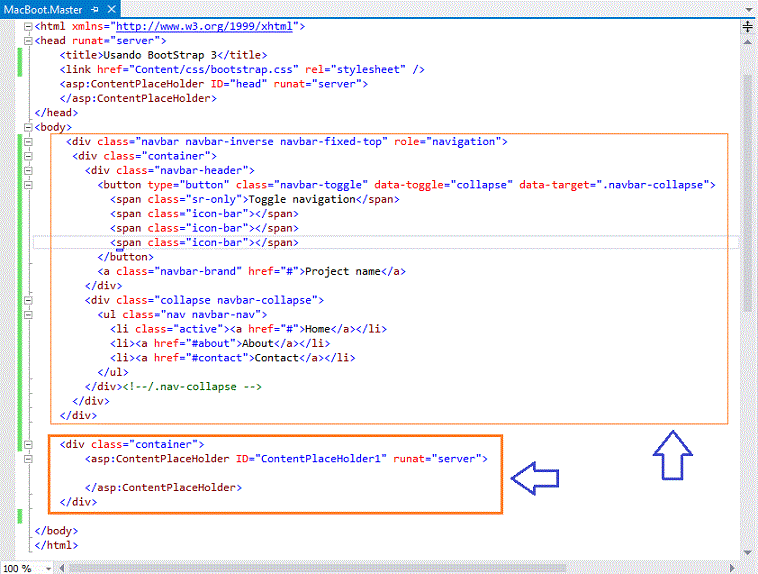
Task: Click the editor split window handle
Action: (x=747, y=26)
